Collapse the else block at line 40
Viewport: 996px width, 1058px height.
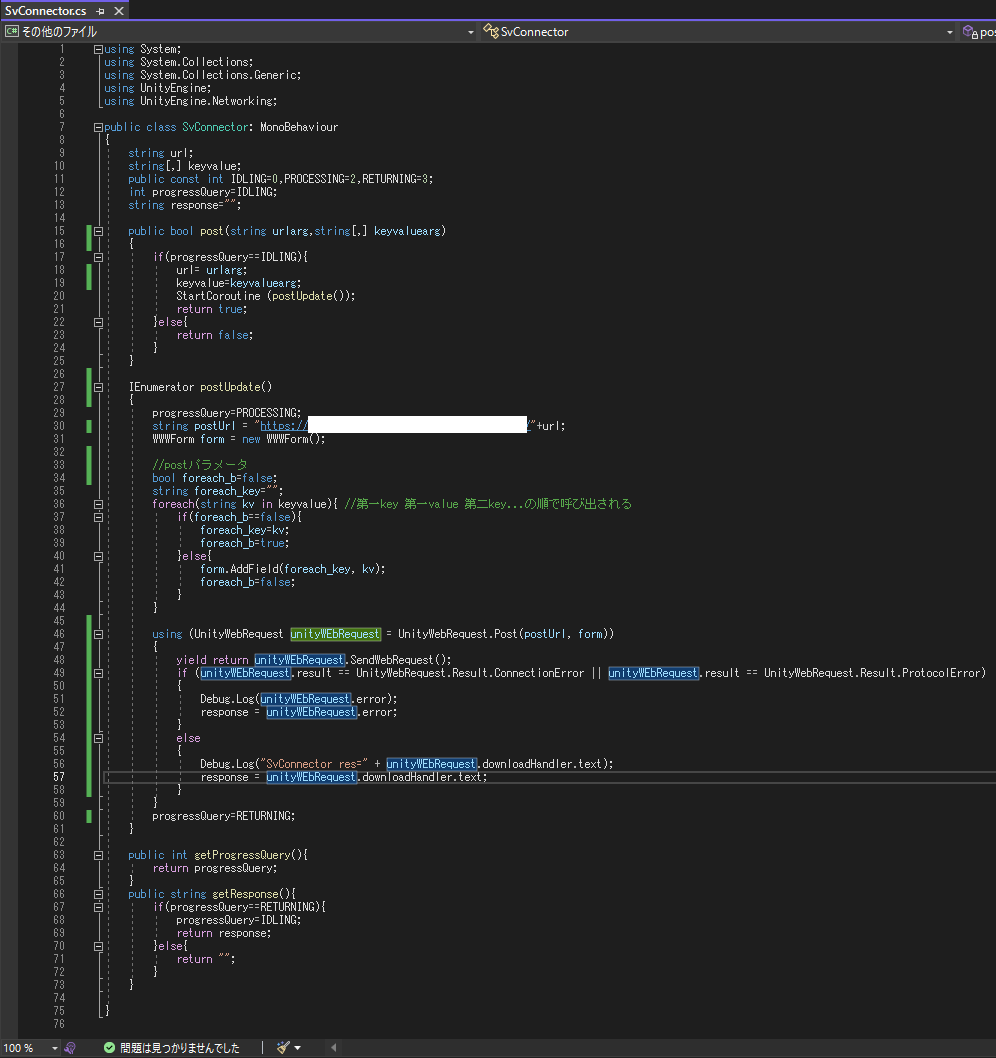[x=99, y=556]
